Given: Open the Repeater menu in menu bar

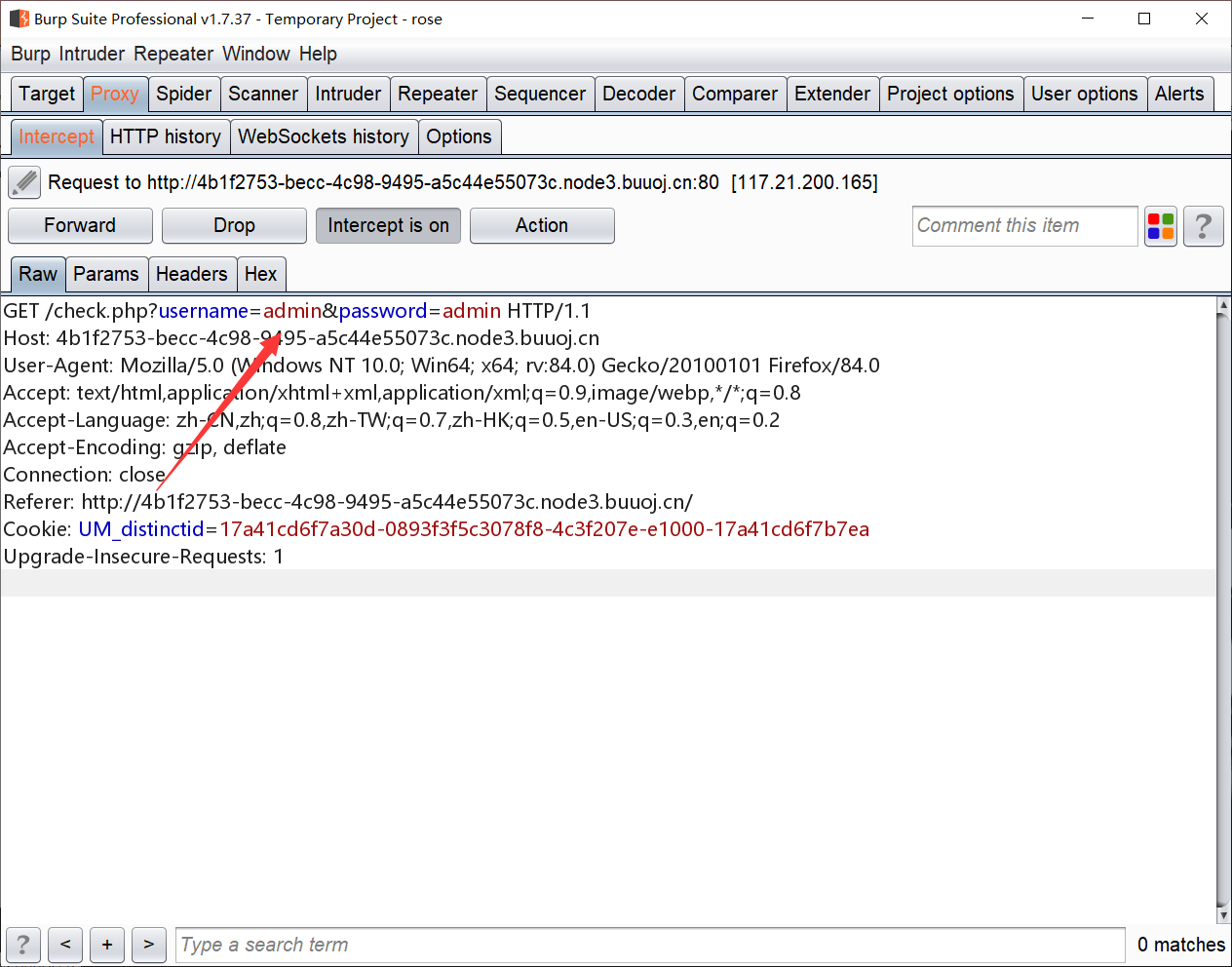Looking at the screenshot, I should pos(173,54).
